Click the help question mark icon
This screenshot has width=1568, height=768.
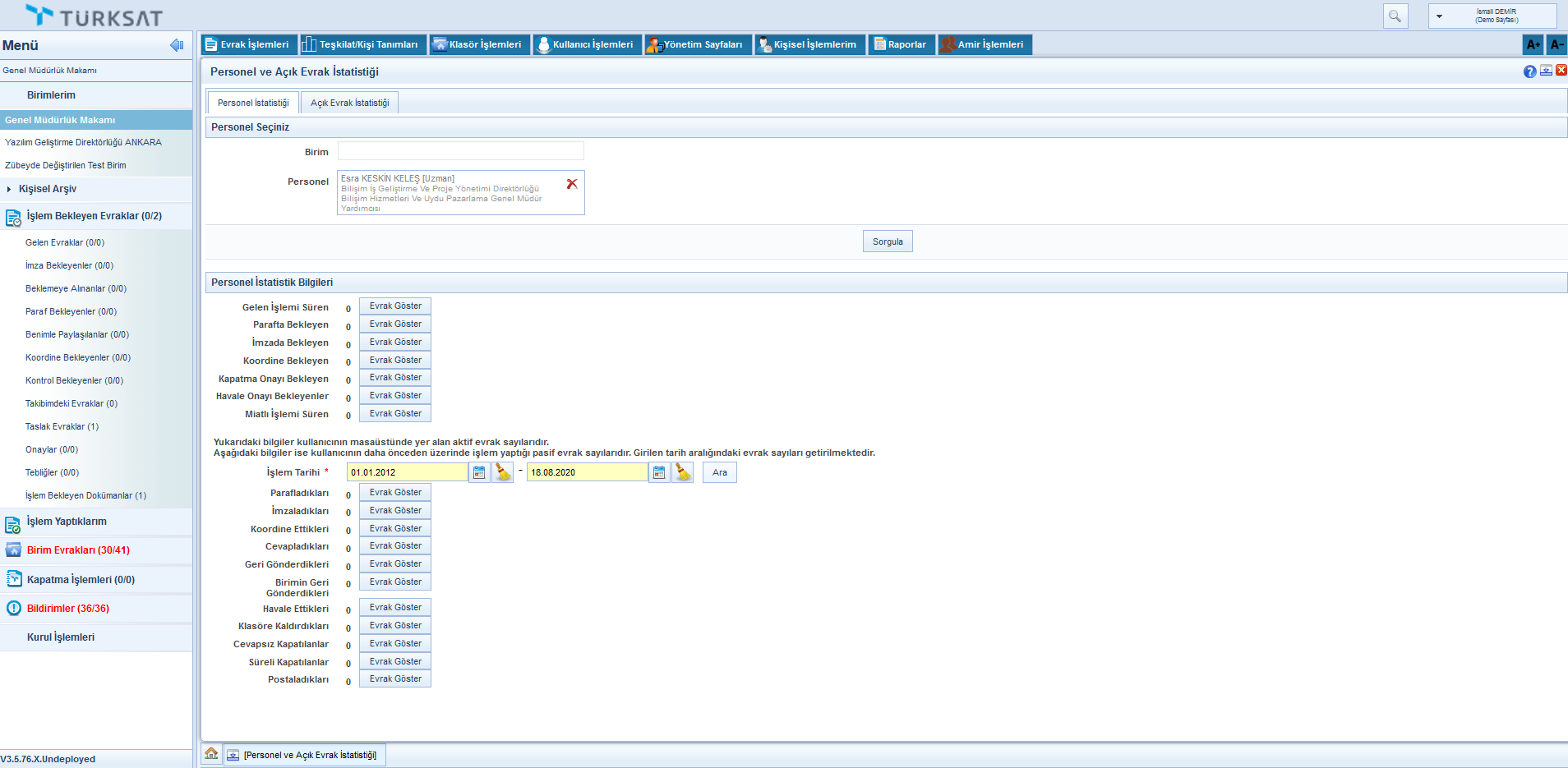(x=1529, y=71)
